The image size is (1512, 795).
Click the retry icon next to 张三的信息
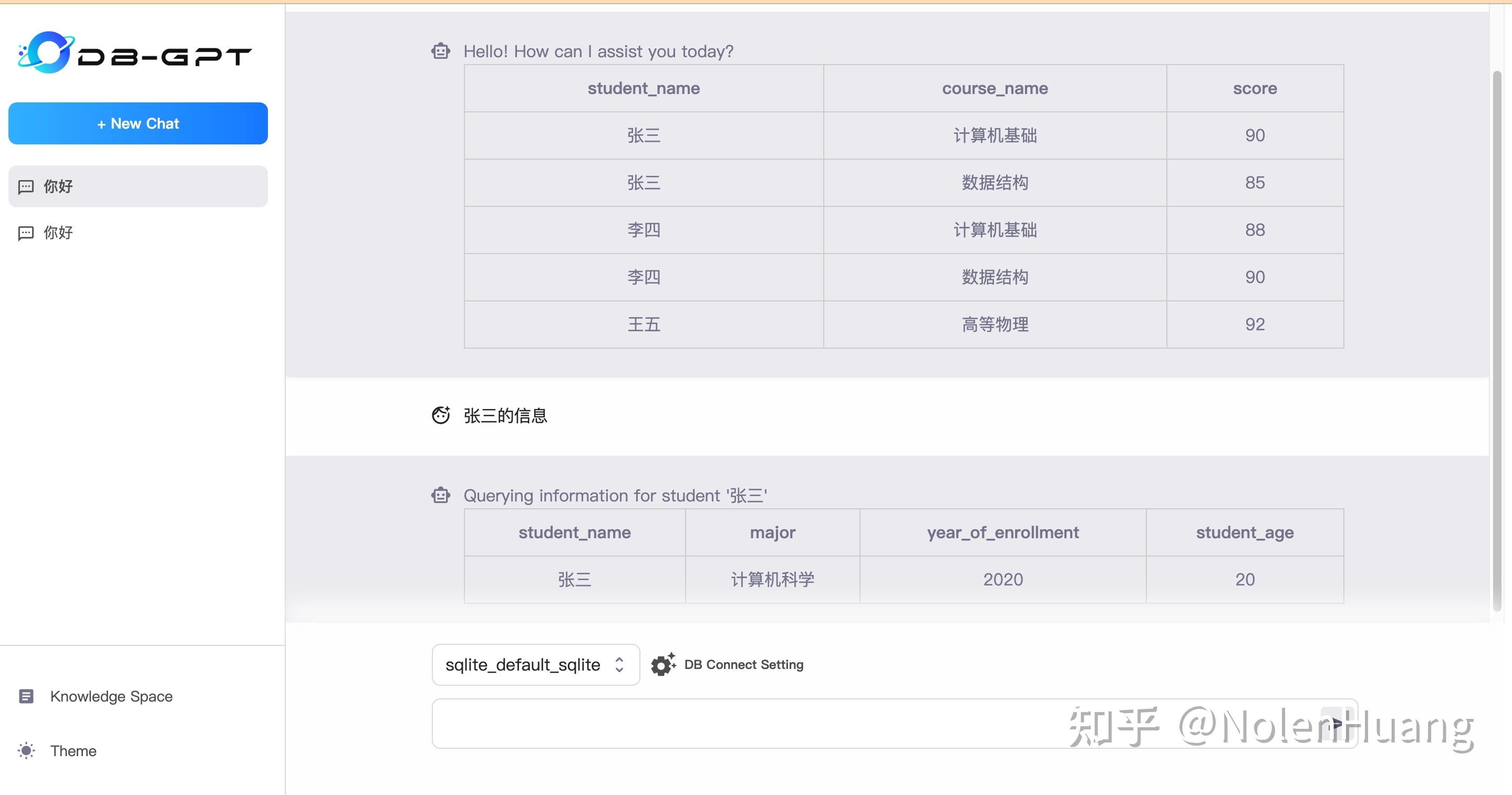point(440,415)
